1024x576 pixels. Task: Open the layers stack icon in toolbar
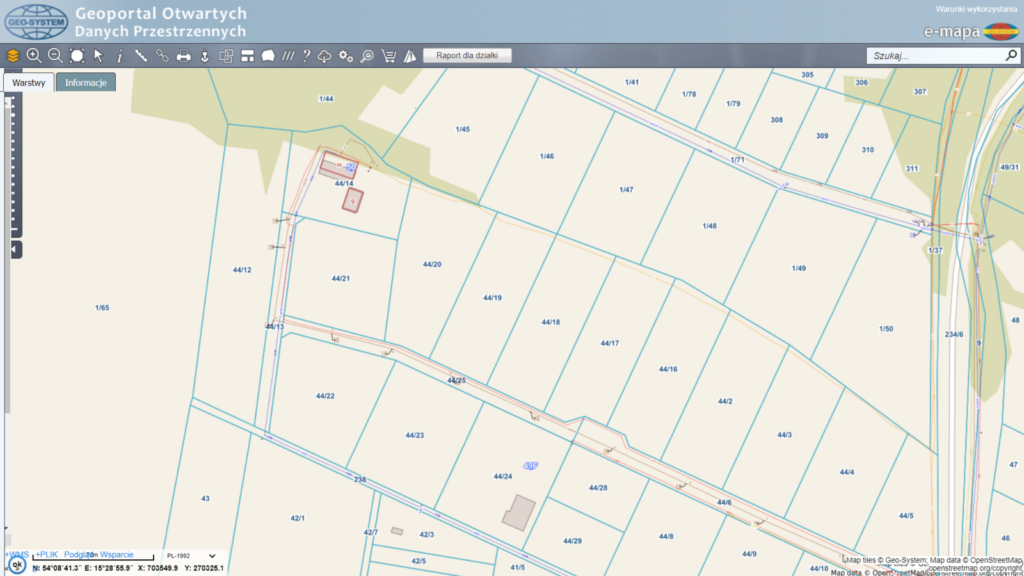[13, 56]
